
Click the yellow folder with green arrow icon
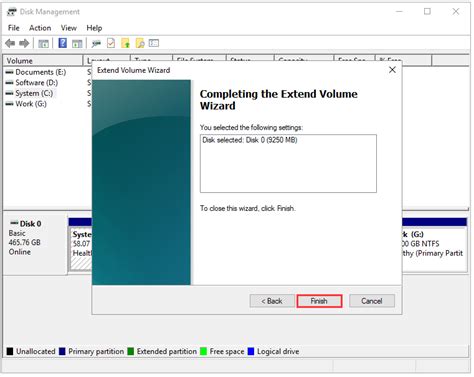pos(125,43)
